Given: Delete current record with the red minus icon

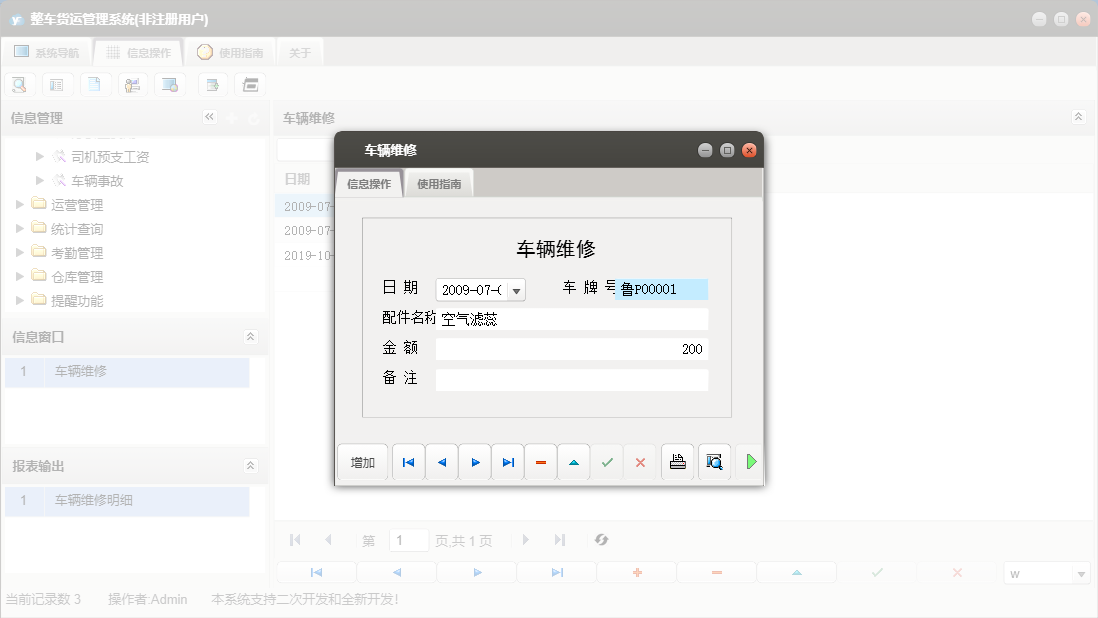Looking at the screenshot, I should 540,461.
